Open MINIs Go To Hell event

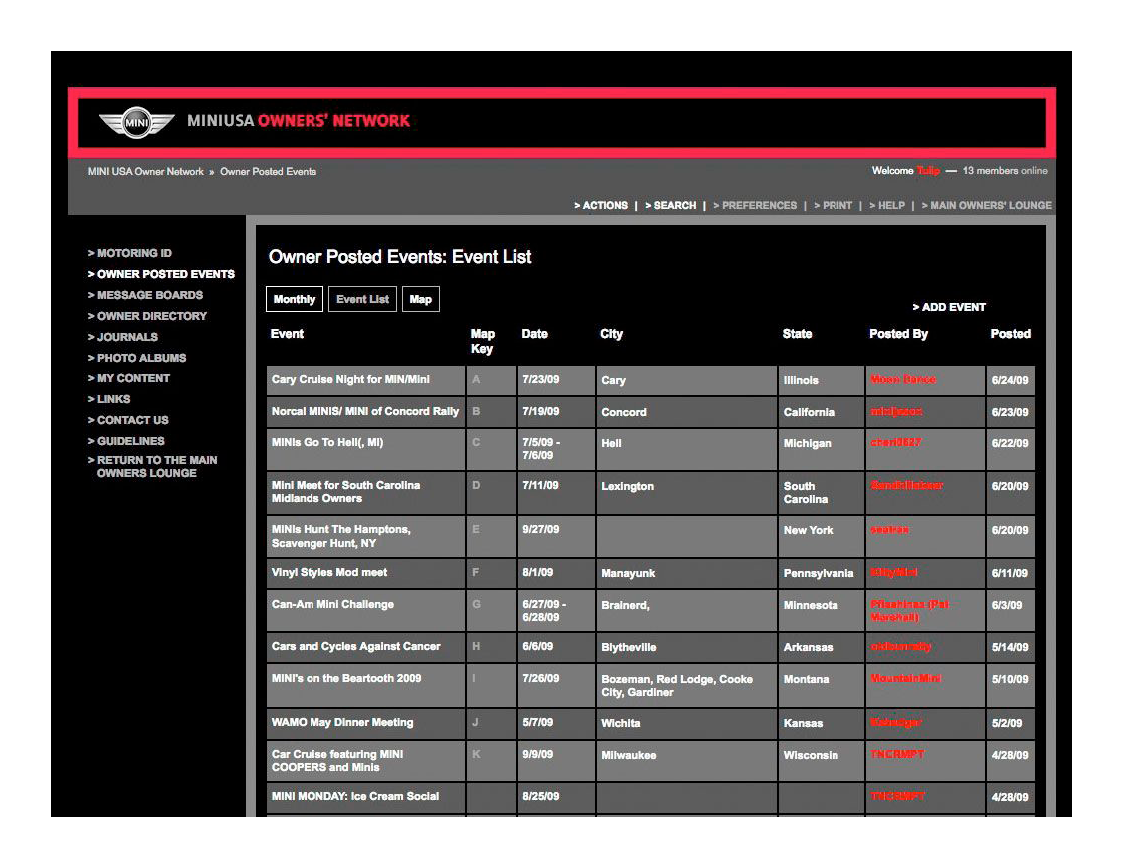pos(327,442)
